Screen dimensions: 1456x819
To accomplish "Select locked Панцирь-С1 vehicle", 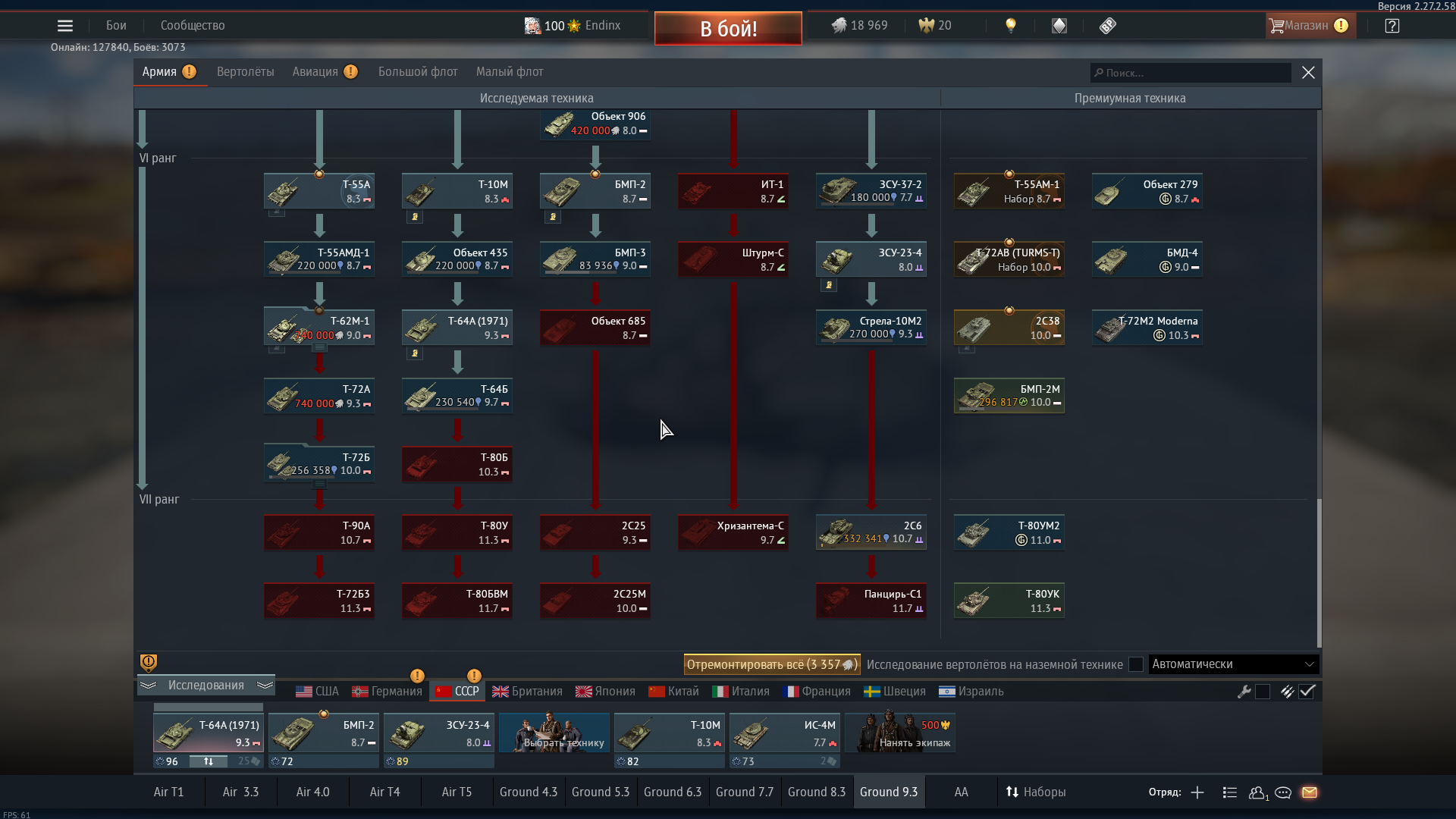I will [x=871, y=601].
